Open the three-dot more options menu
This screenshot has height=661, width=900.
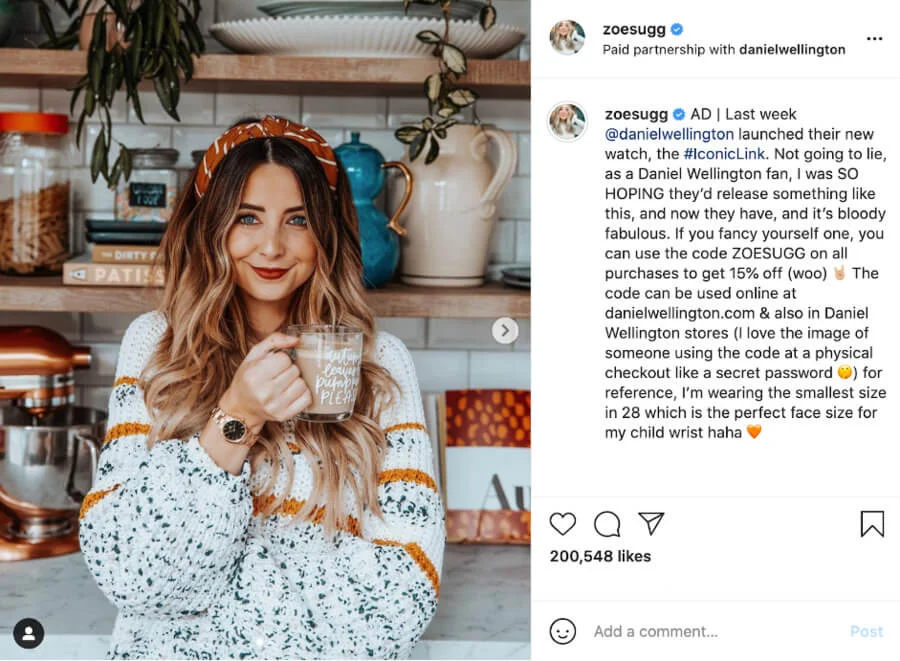coord(874,38)
